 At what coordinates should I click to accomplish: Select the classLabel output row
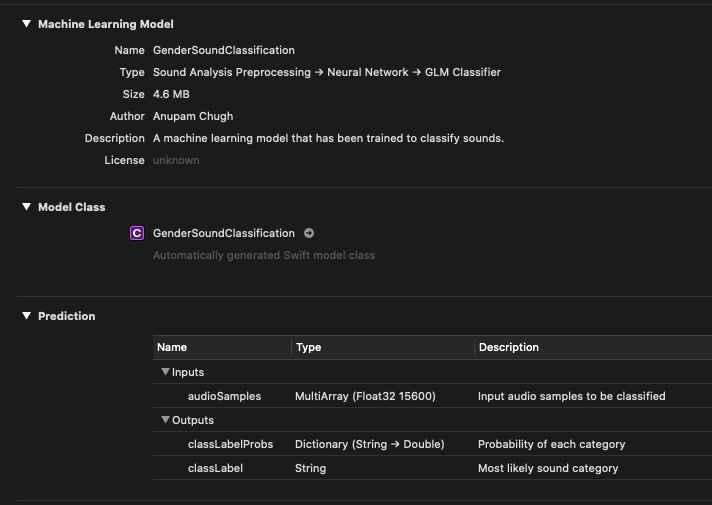[x=432, y=468]
